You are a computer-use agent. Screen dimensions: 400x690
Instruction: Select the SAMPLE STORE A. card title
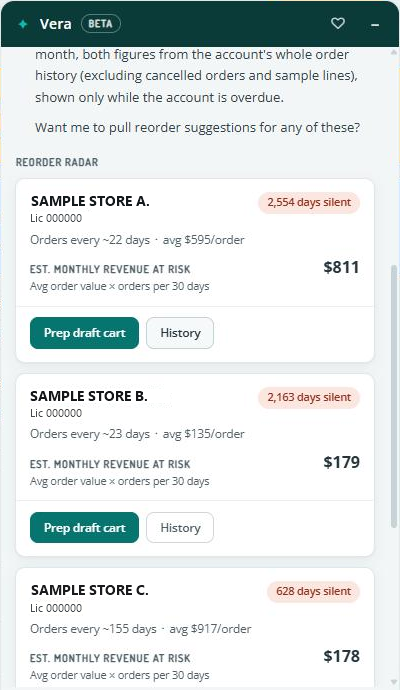(90, 201)
